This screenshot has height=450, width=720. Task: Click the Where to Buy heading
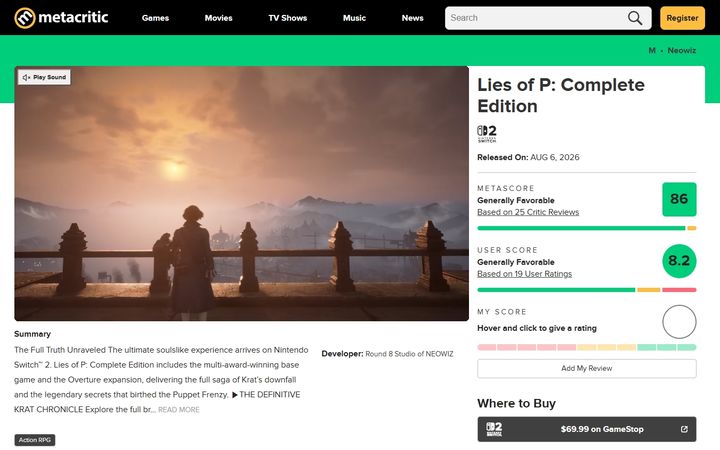pos(516,403)
